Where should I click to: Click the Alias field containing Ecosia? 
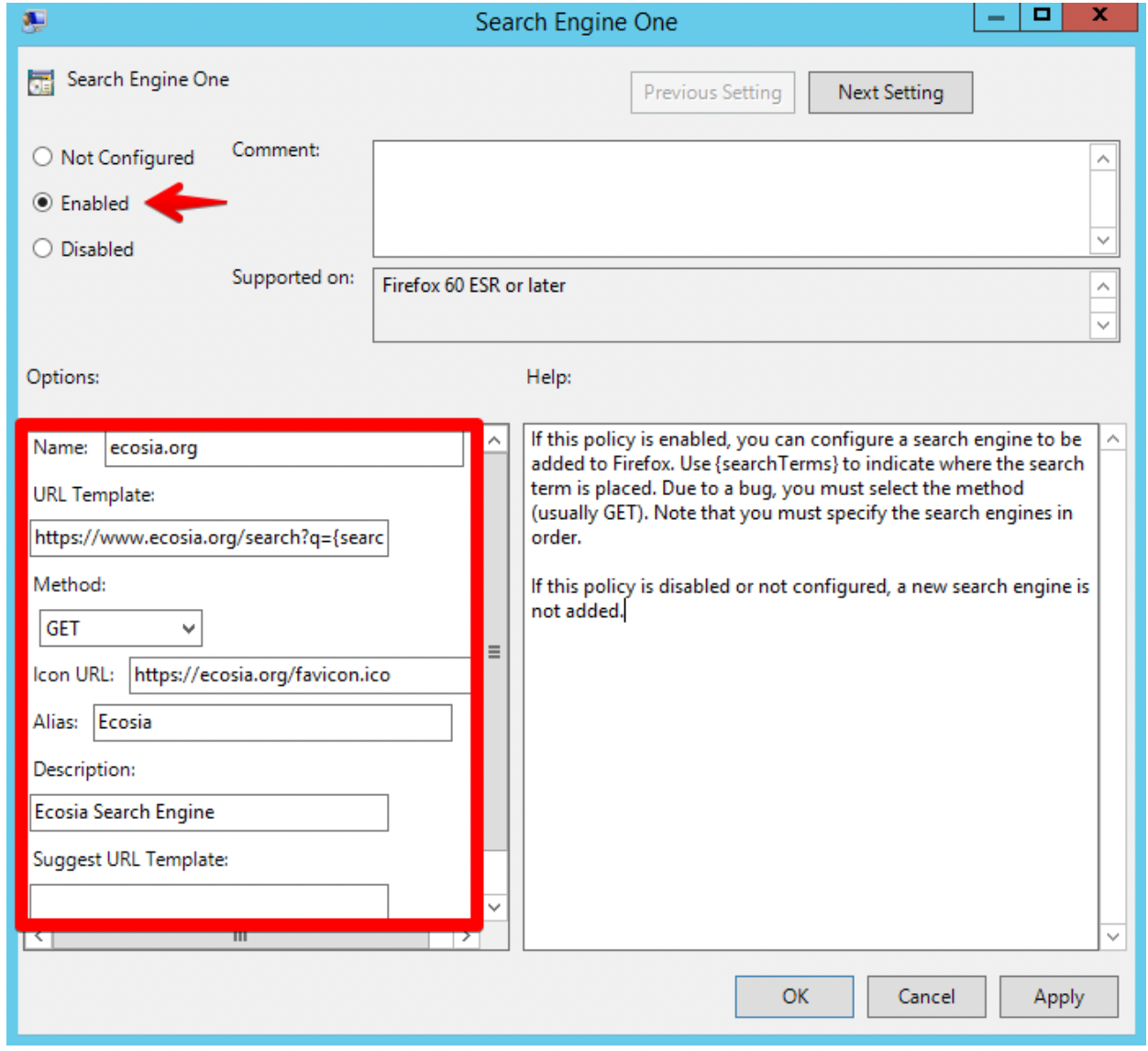pyautogui.click(x=272, y=723)
